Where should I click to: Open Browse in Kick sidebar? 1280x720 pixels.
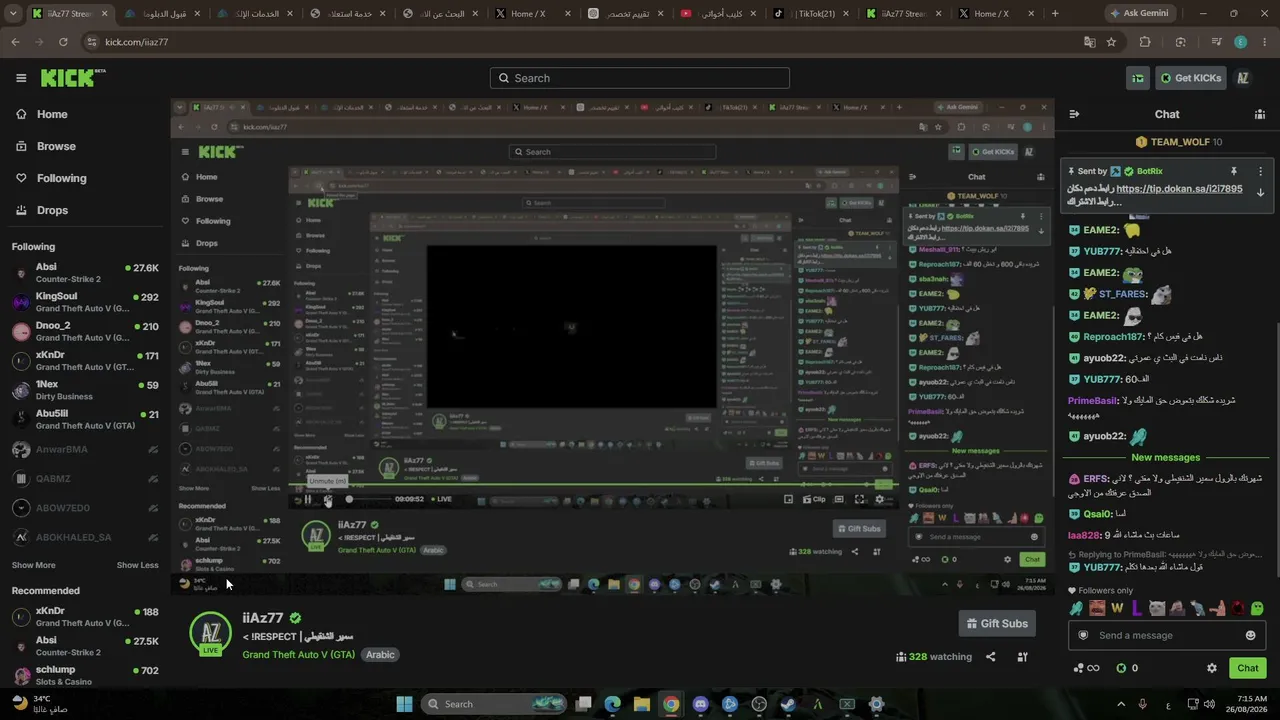[56, 146]
